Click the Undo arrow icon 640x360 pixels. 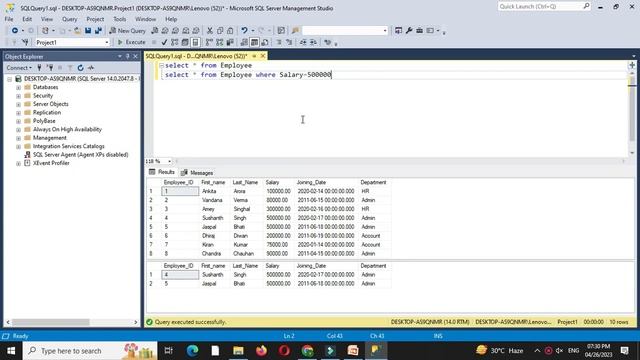pos(244,31)
